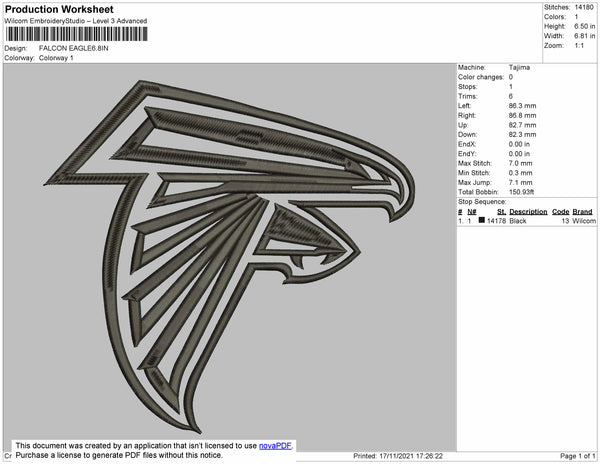
Task: Click the Colors value 1
Action: 576,17
